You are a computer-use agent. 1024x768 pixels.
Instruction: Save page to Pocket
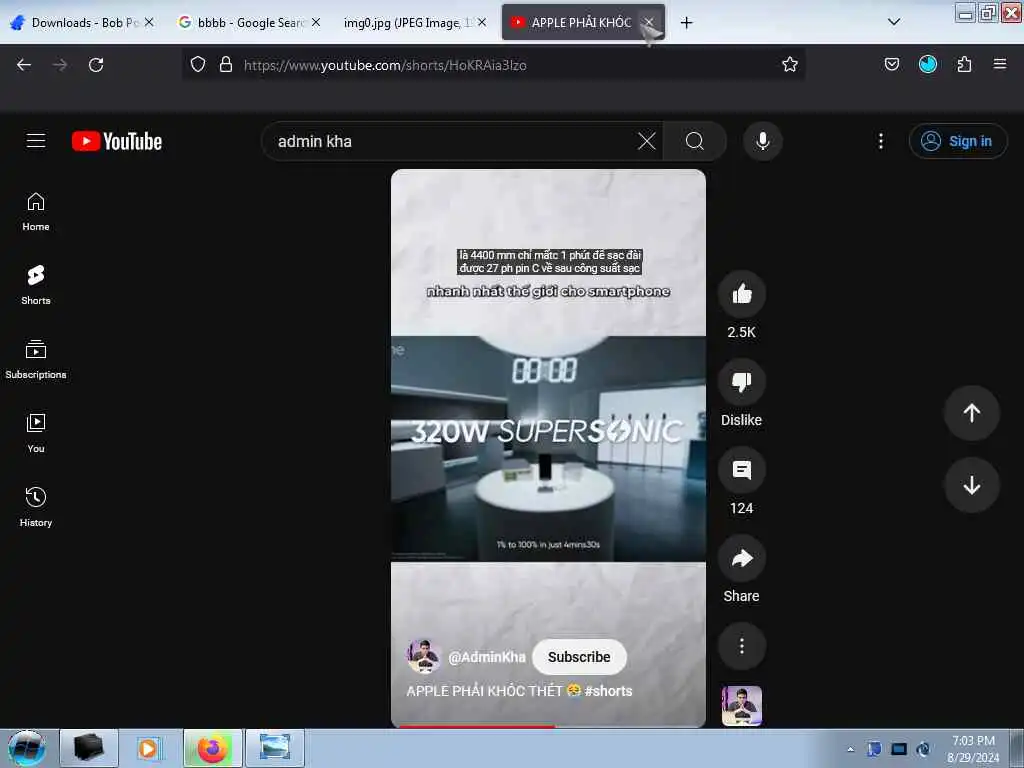pyautogui.click(x=891, y=64)
